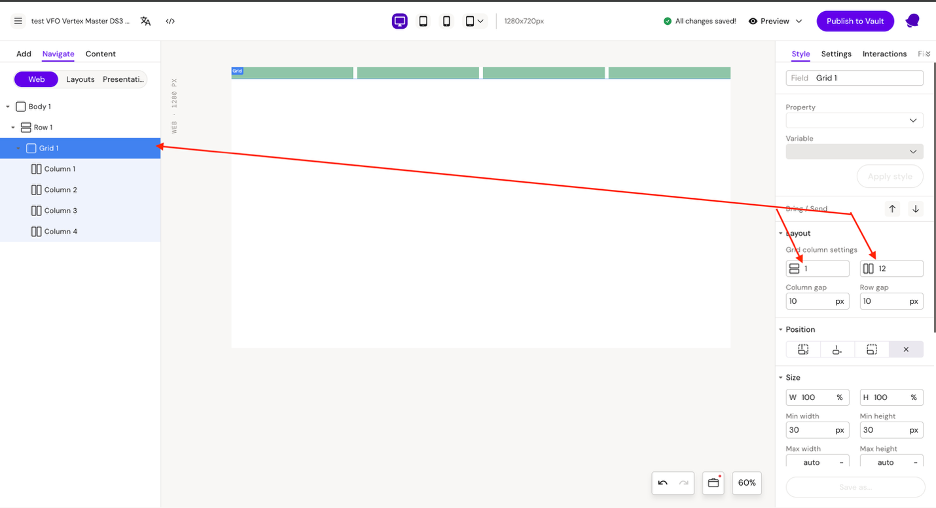Expand the Preview dropdown arrow
This screenshot has width=936, height=508.
799,21
